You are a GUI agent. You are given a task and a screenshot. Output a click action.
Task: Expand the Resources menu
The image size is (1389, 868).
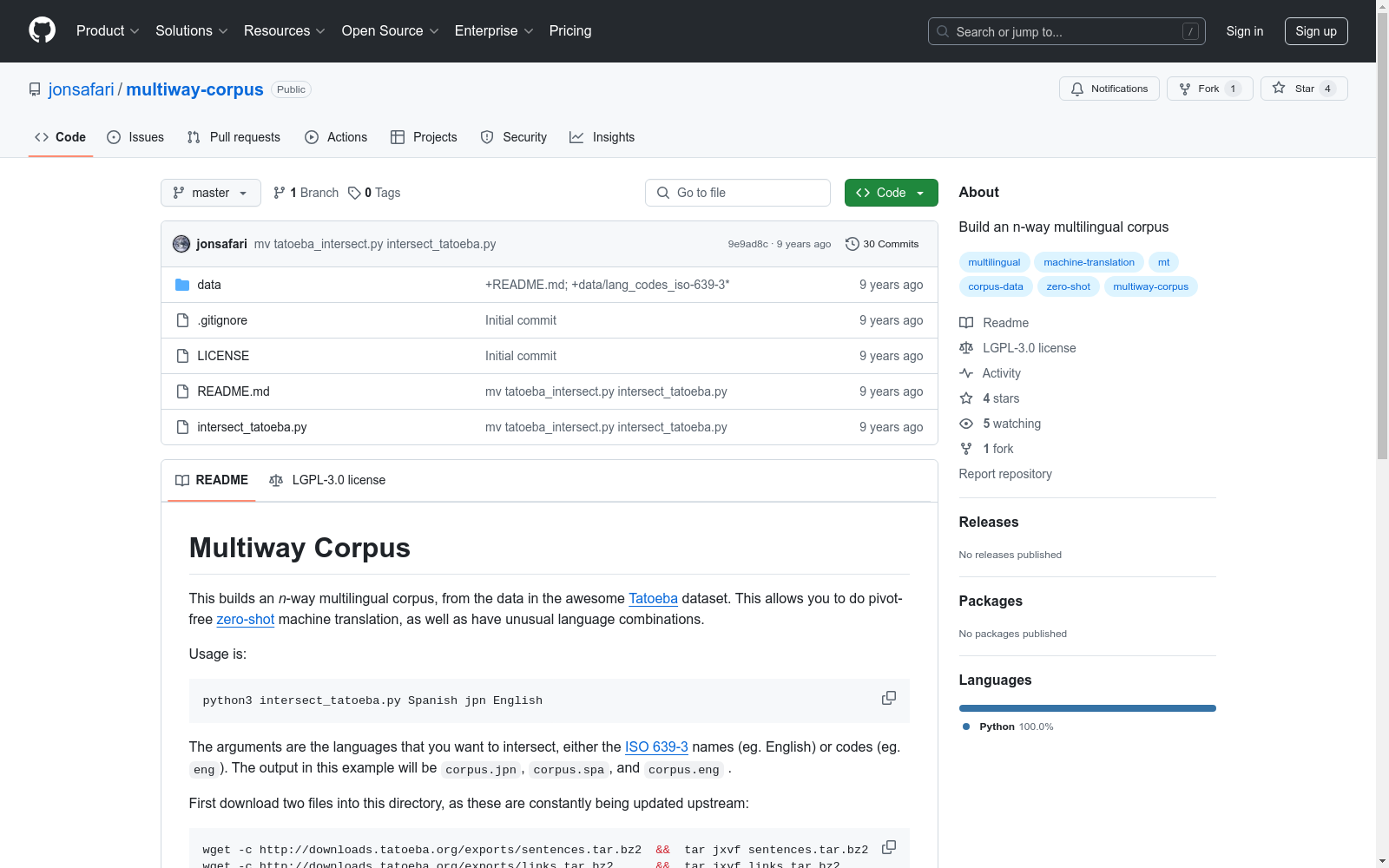click(x=285, y=30)
